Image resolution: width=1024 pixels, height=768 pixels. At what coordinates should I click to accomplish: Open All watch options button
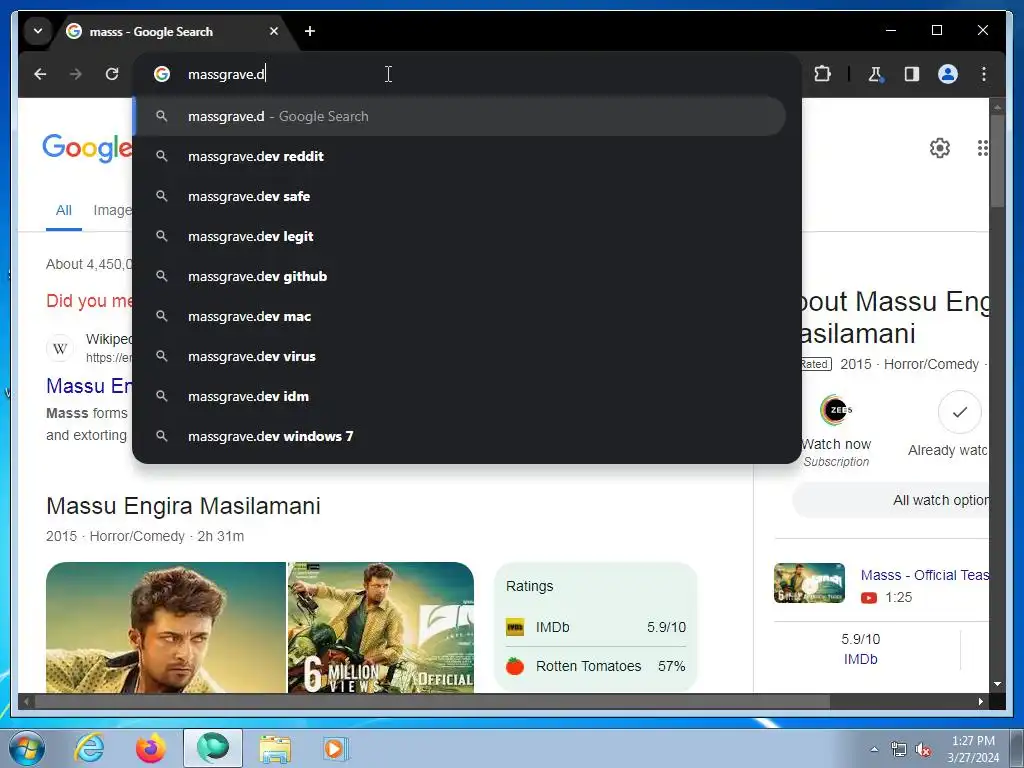point(892,500)
